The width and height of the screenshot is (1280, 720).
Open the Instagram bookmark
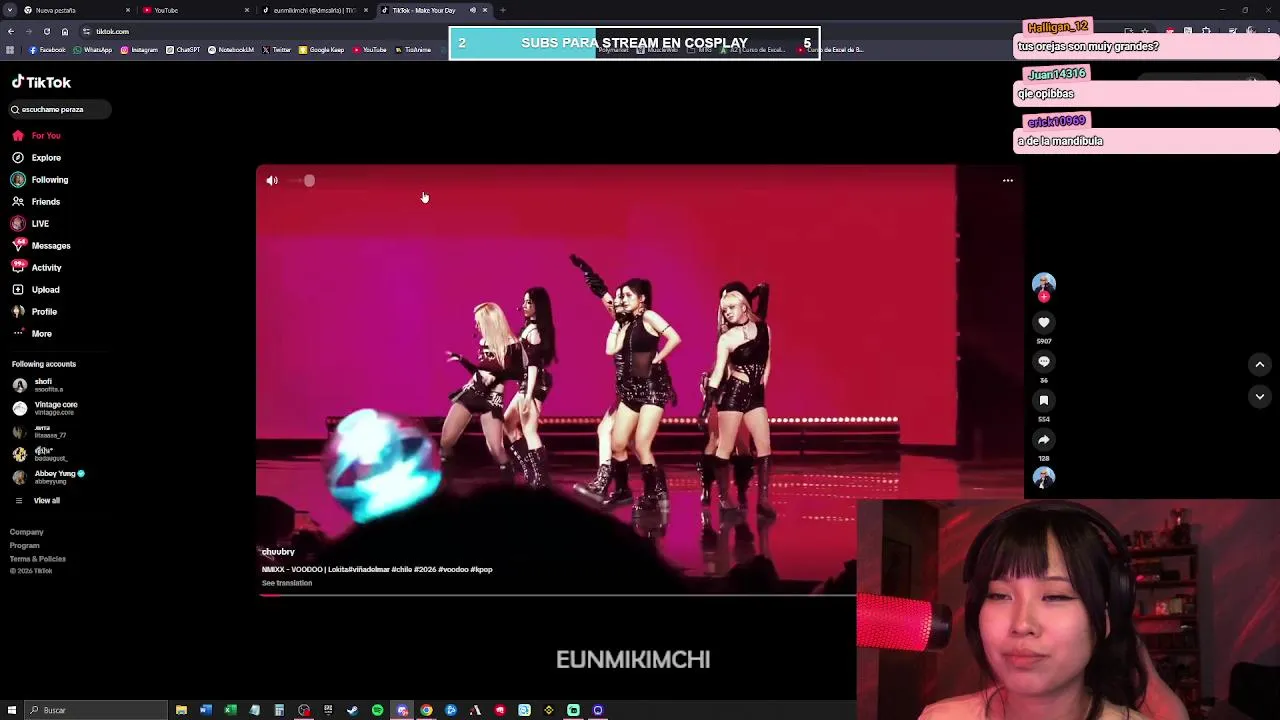139,49
